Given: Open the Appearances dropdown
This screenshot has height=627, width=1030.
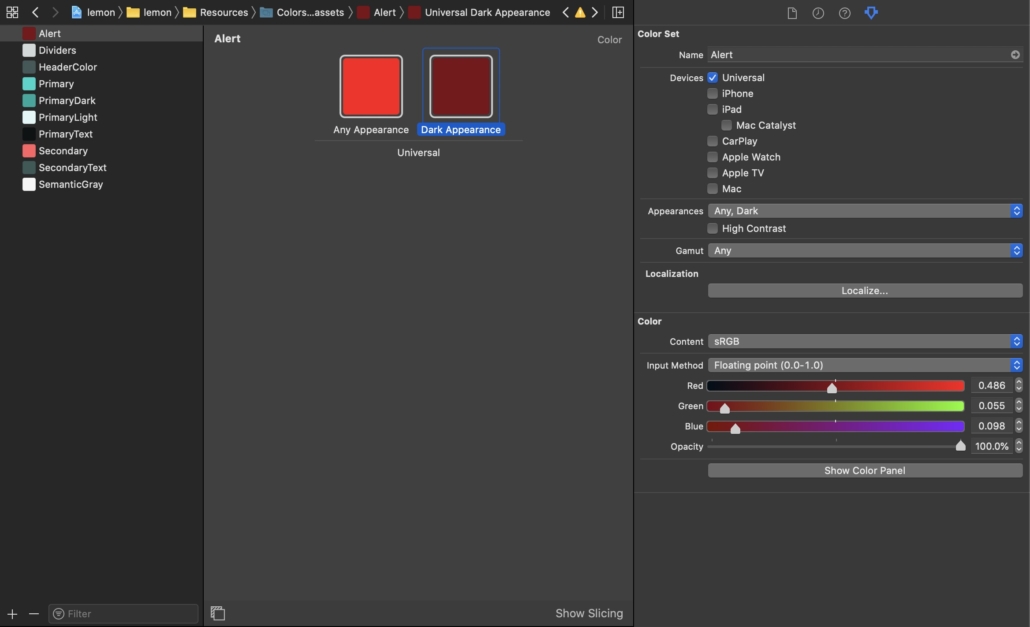Looking at the screenshot, I should point(865,211).
